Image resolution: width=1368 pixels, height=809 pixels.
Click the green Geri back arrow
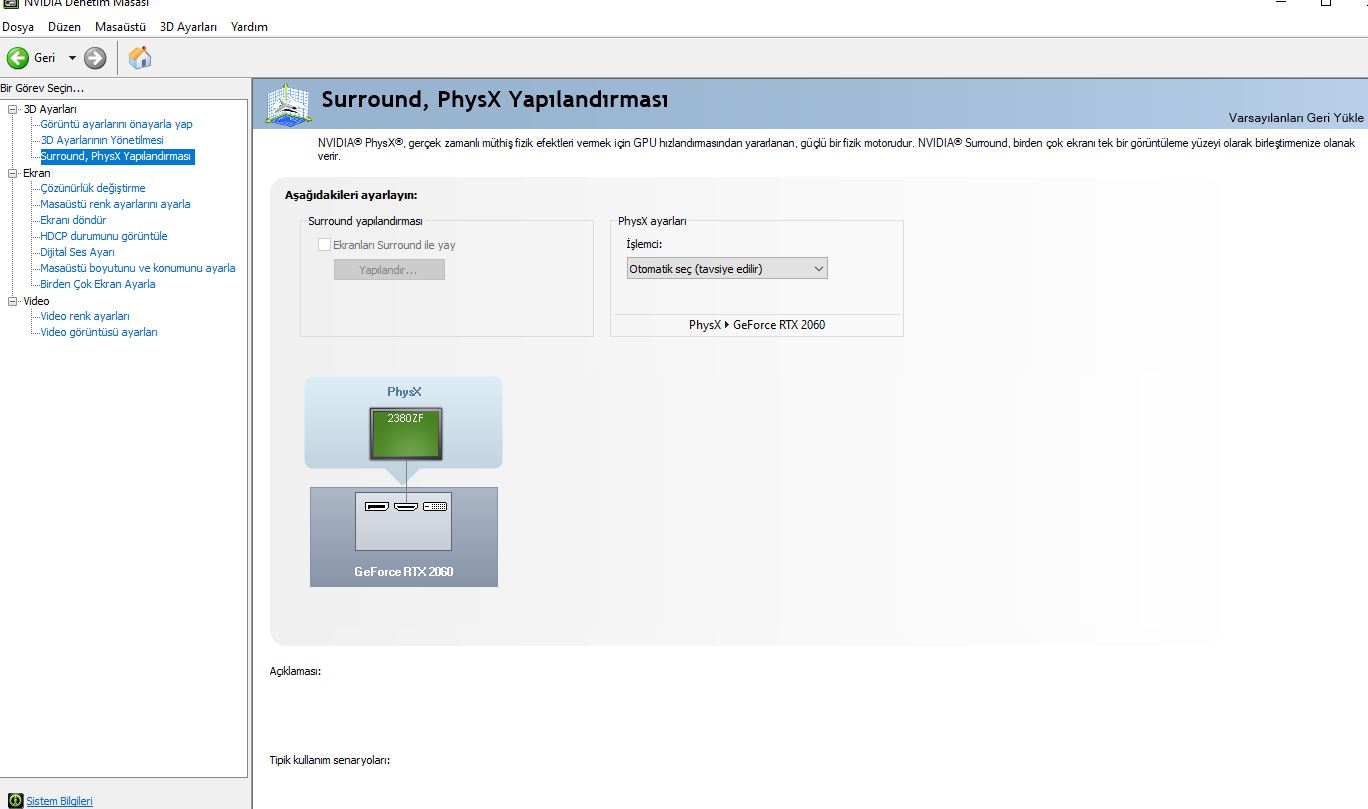[x=17, y=58]
